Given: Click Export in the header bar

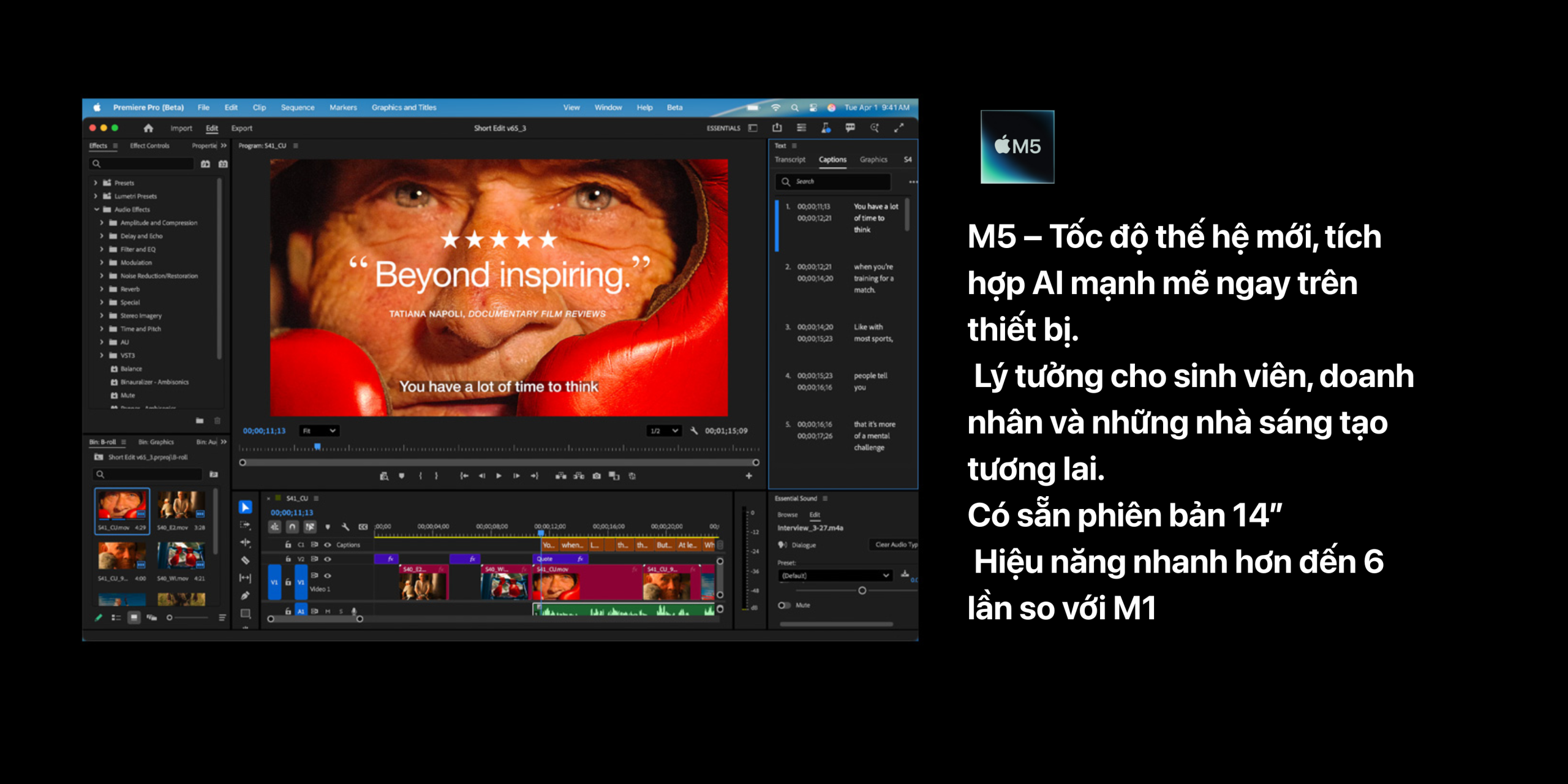Looking at the screenshot, I should (x=241, y=128).
